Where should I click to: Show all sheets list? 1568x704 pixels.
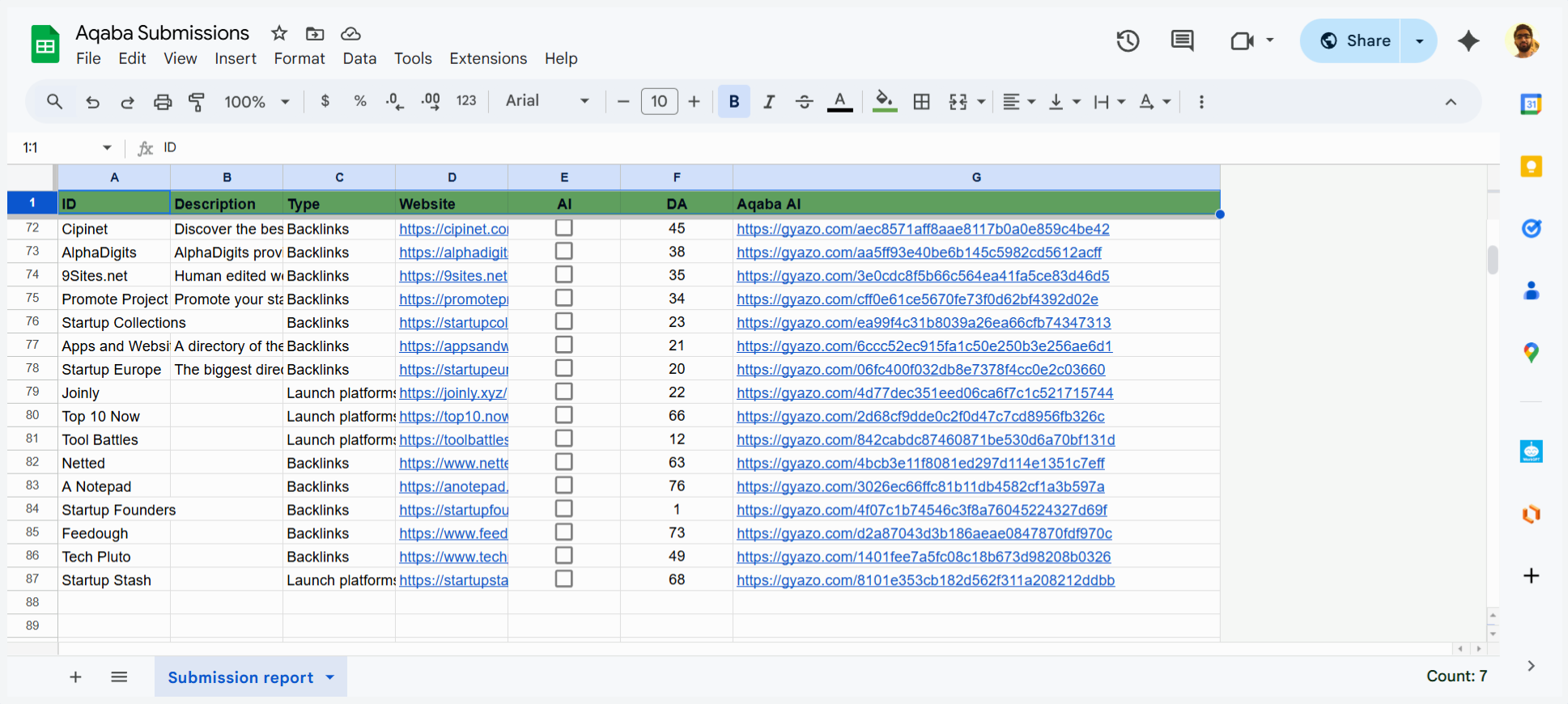coord(119,677)
